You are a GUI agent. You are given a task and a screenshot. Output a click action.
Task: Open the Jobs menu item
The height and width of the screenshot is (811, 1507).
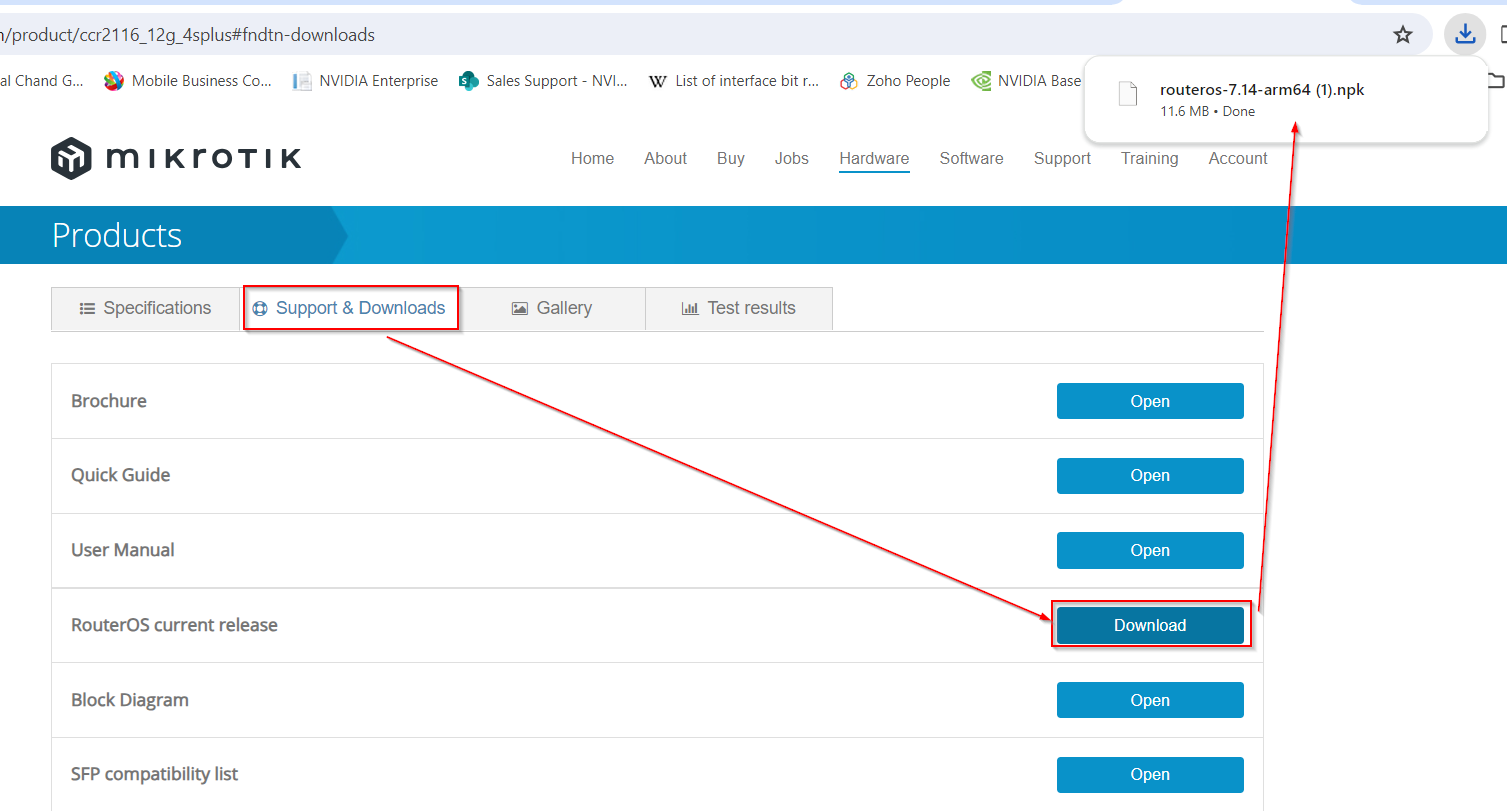[x=791, y=158]
